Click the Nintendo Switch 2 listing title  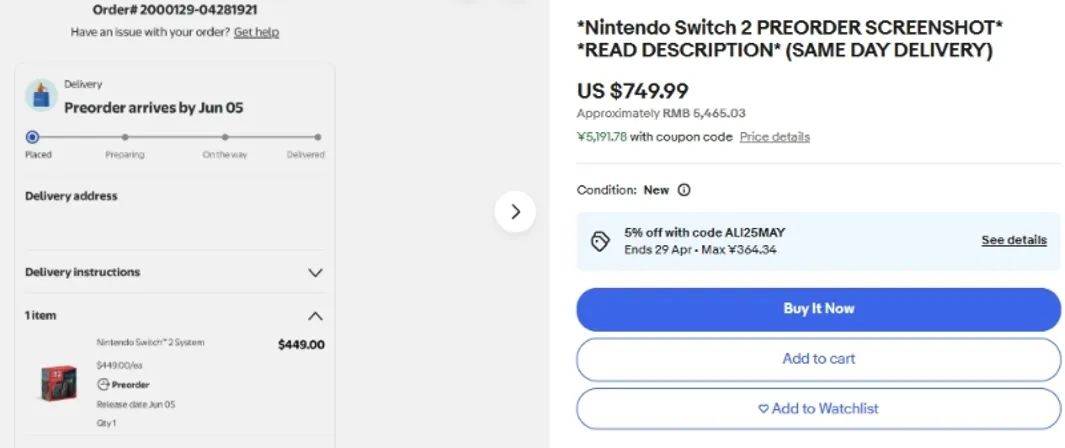click(x=790, y=38)
